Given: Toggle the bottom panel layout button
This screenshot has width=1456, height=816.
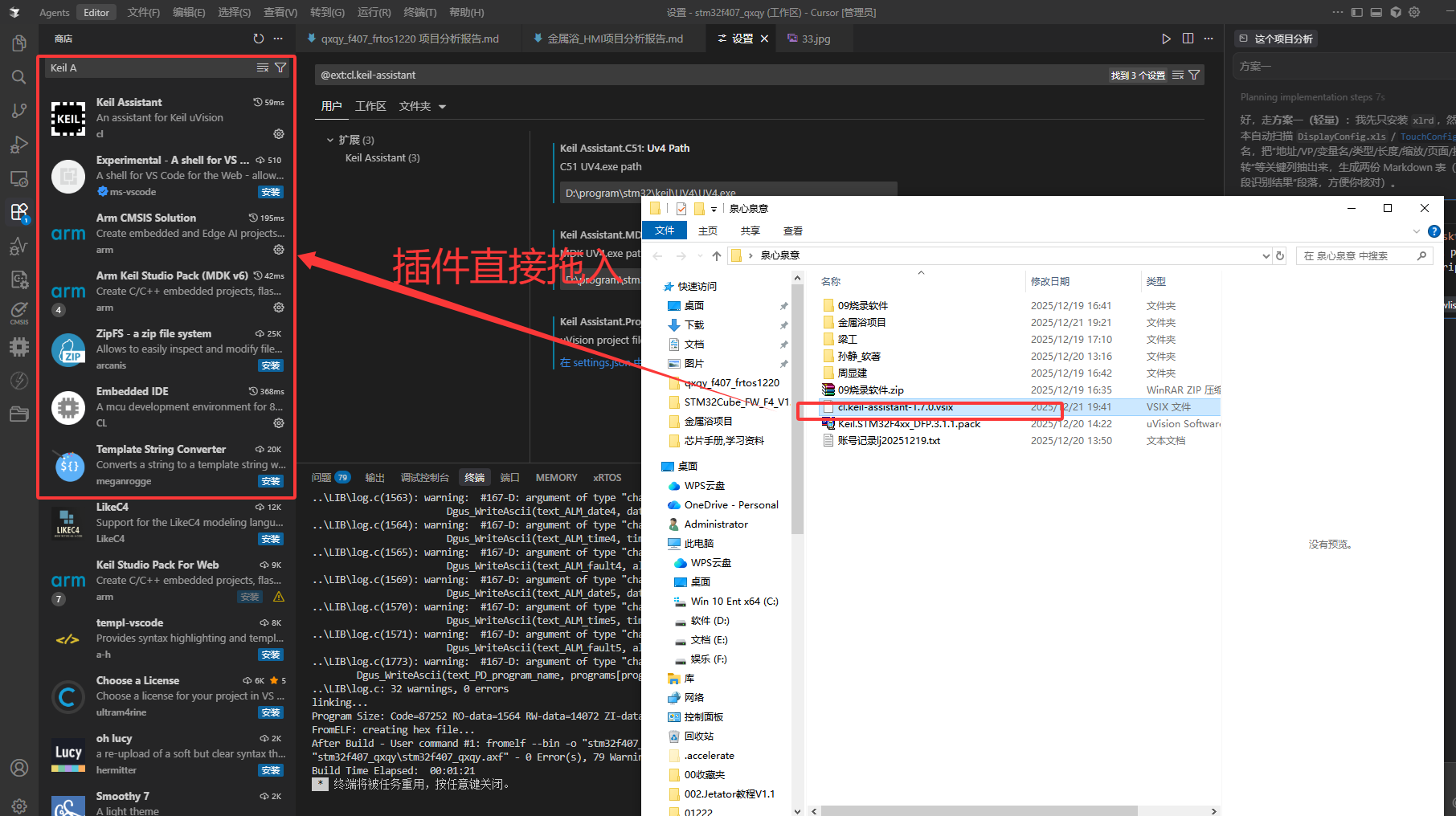Looking at the screenshot, I should coord(1376,12).
